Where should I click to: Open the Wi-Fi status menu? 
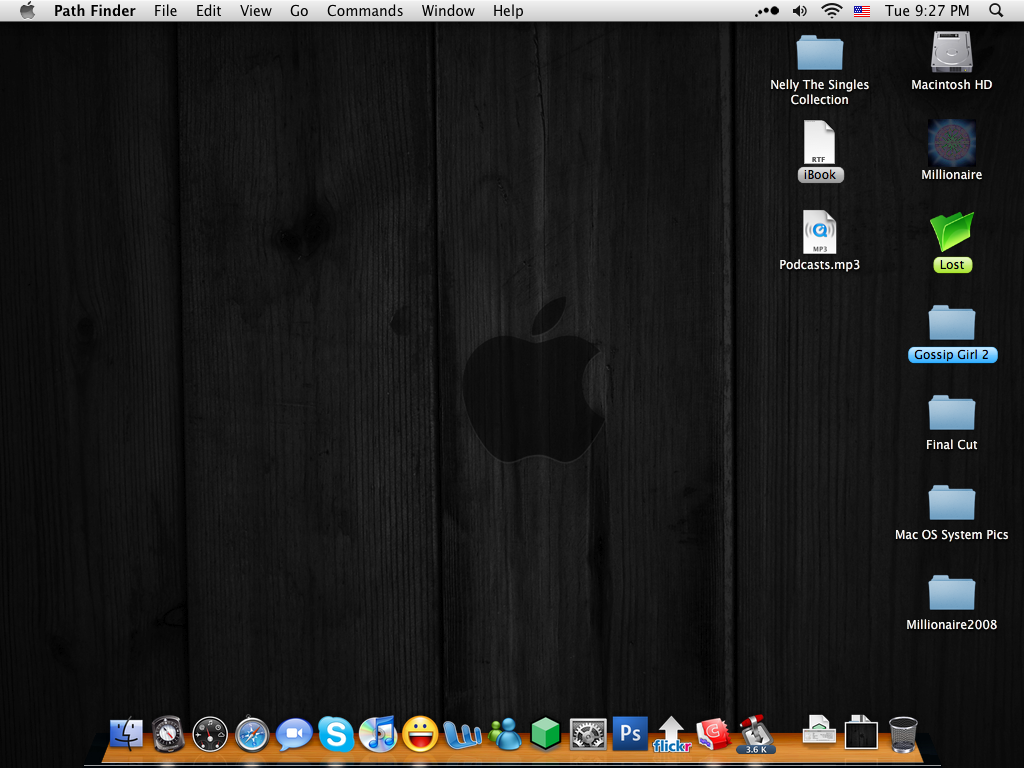click(832, 11)
